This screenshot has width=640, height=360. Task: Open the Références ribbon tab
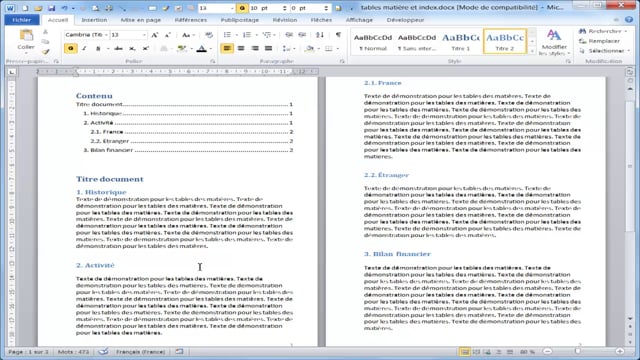coord(190,20)
